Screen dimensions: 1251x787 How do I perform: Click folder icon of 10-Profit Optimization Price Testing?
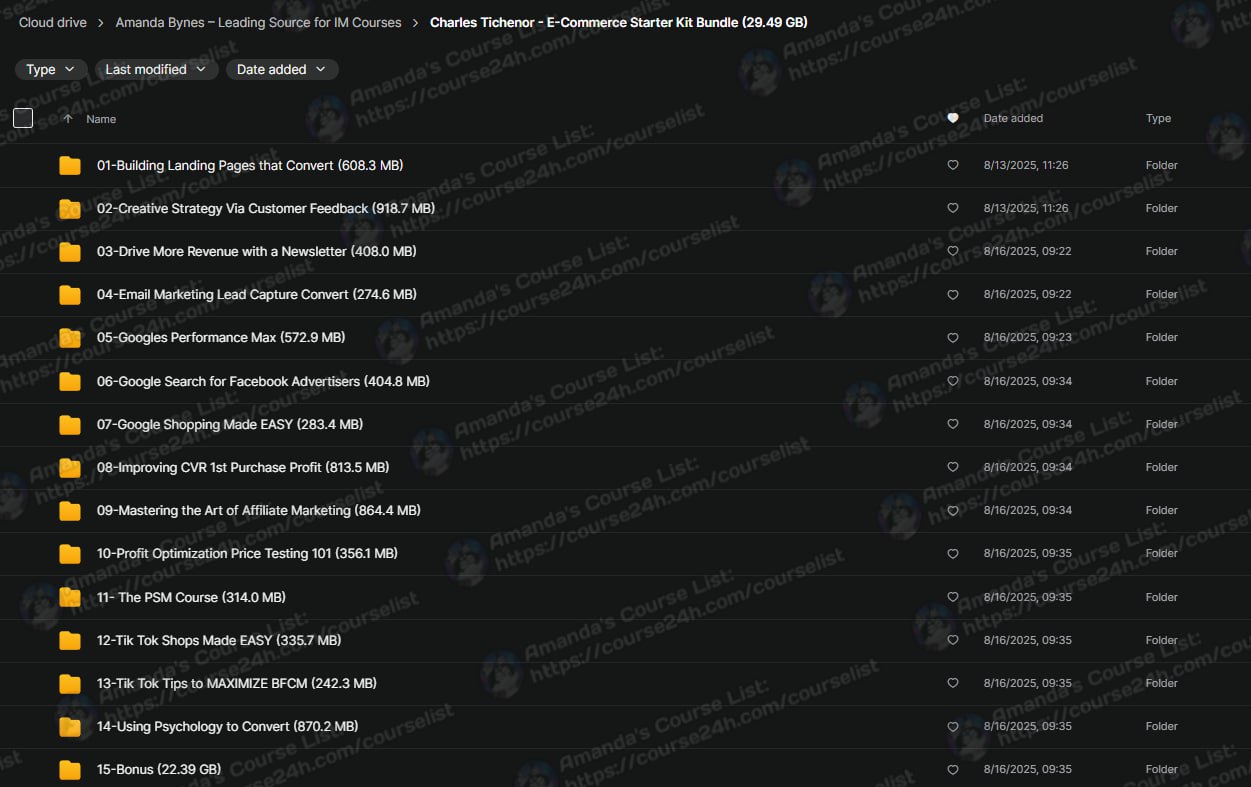70,554
